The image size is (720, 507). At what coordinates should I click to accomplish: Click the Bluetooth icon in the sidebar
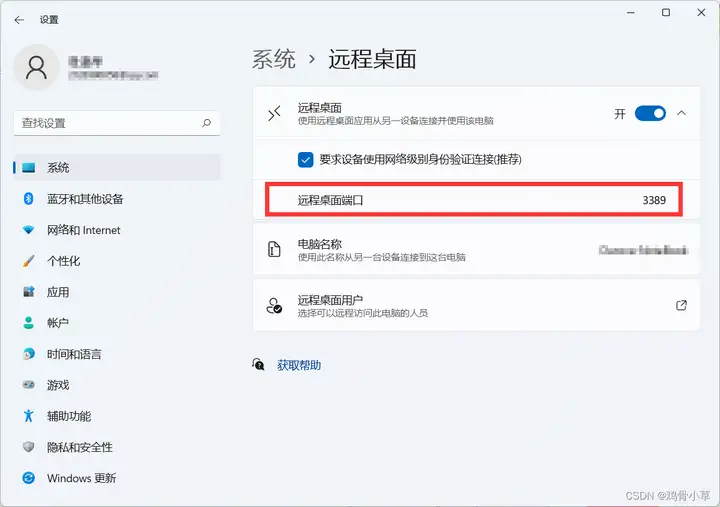click(28, 198)
